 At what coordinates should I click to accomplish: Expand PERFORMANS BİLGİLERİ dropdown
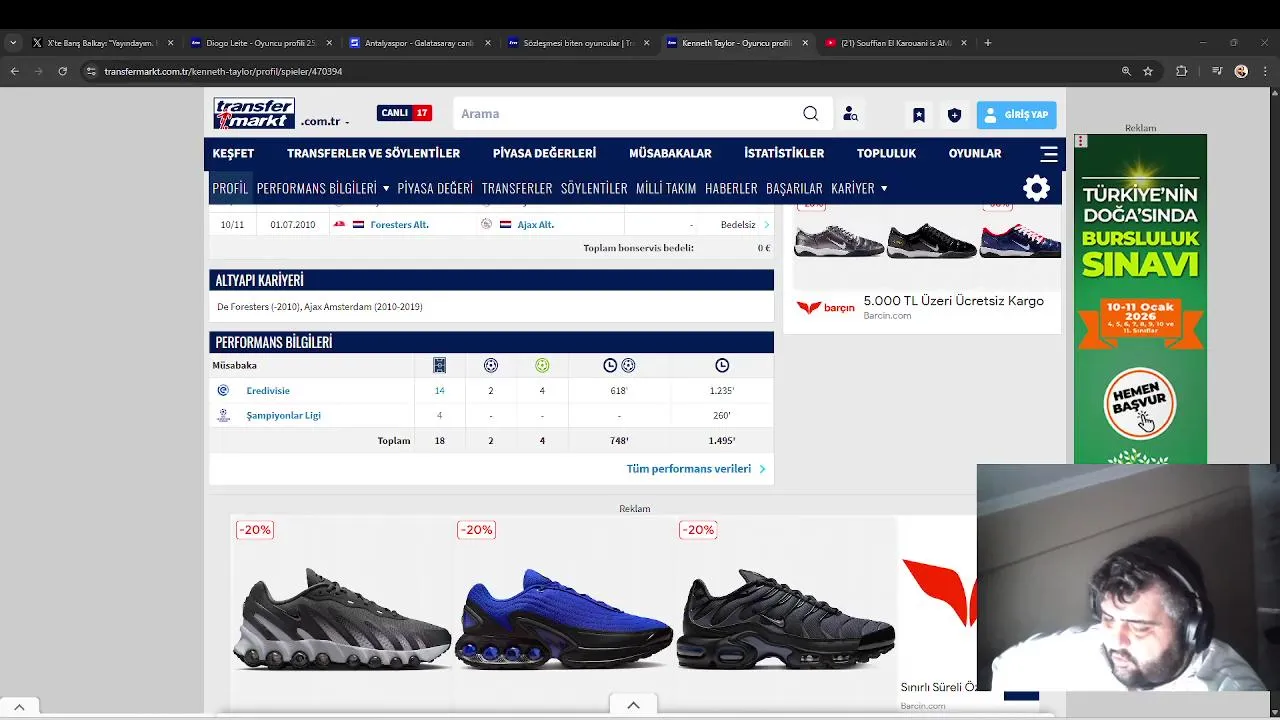pos(323,188)
